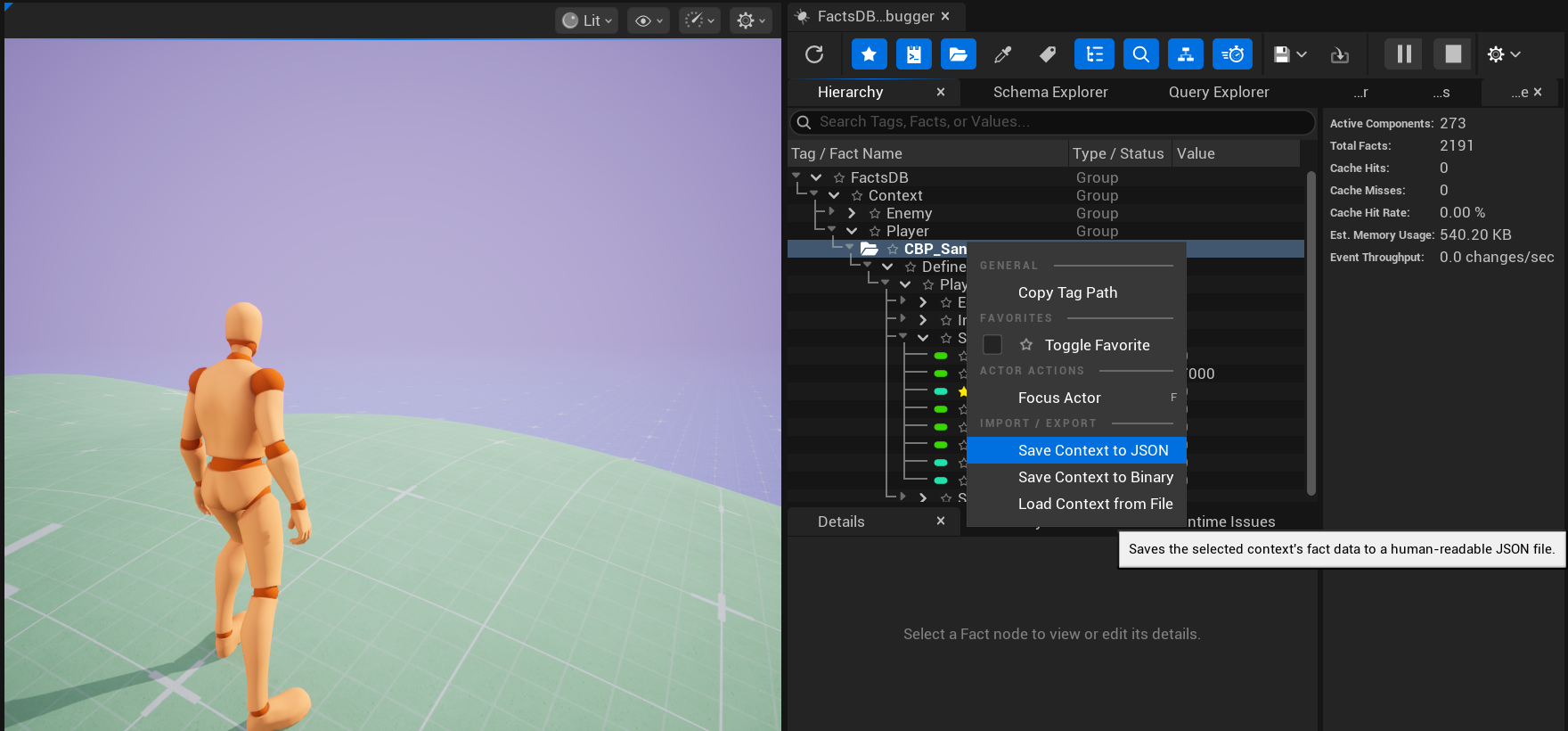Favorite the FactsDB row star

coord(839,178)
